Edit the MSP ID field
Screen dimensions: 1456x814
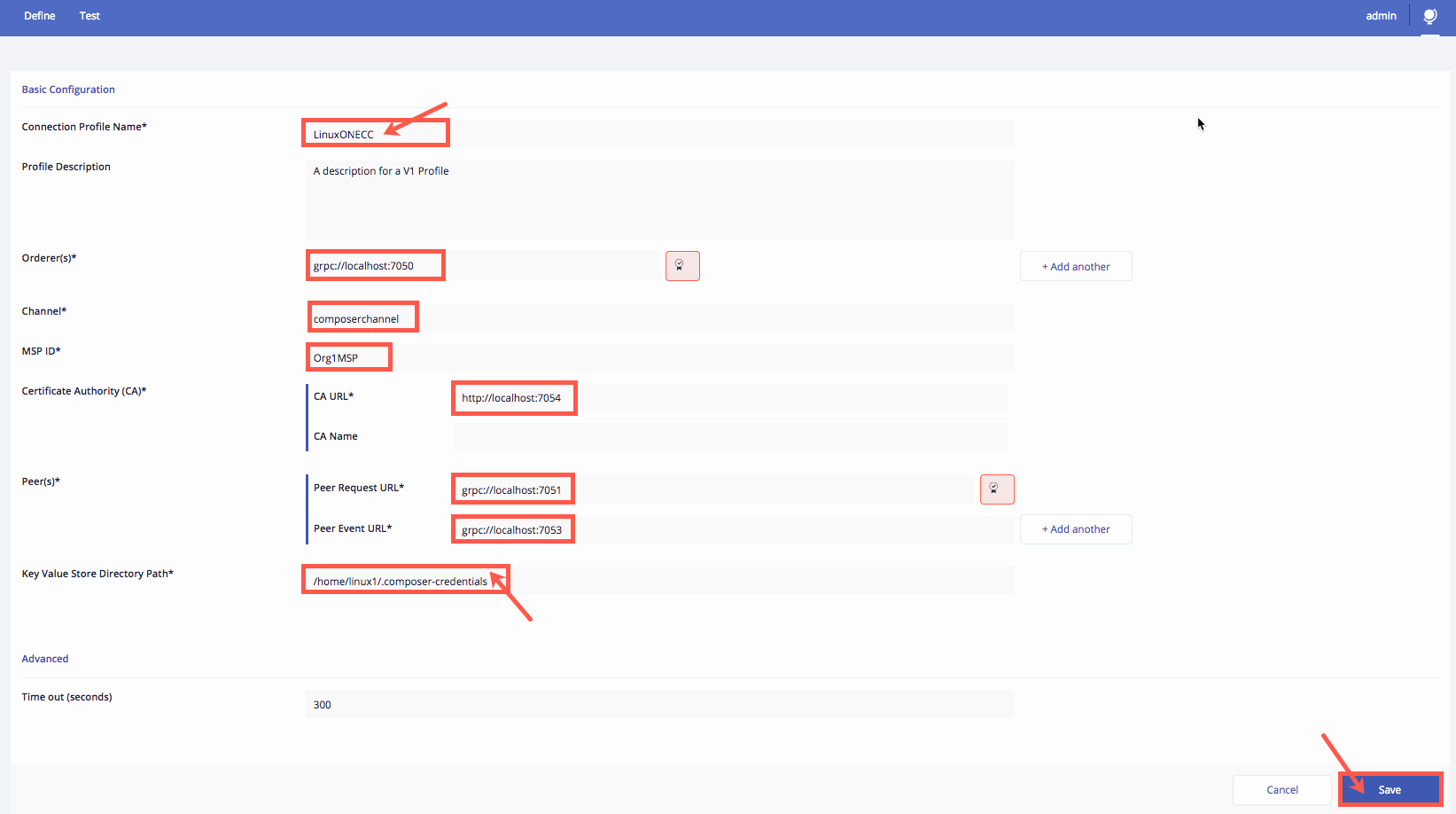point(660,358)
